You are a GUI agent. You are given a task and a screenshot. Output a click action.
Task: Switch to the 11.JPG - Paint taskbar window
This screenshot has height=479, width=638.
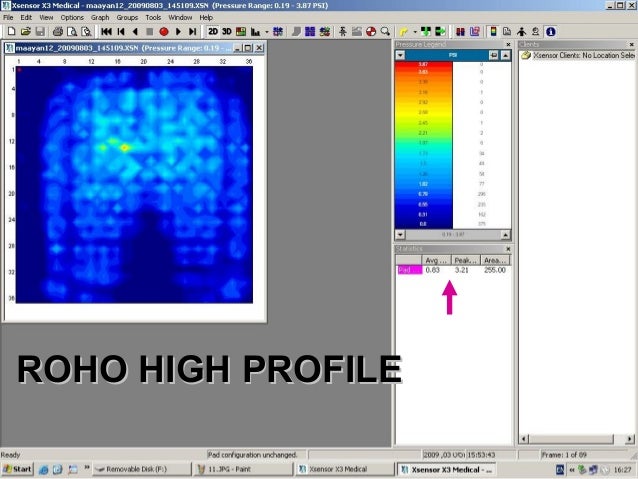click(244, 469)
